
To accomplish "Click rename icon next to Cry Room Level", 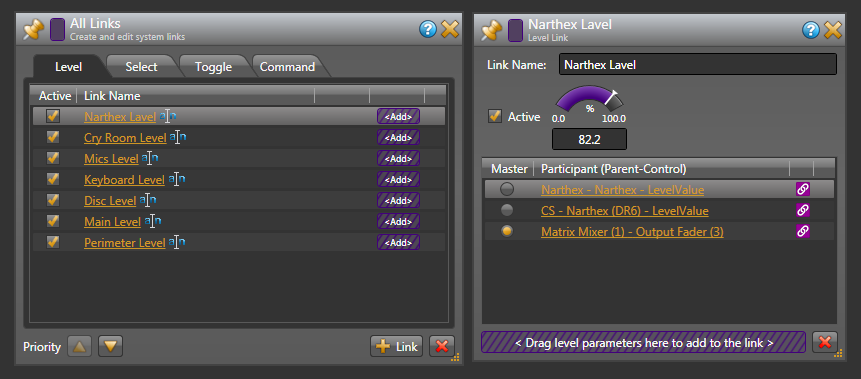I will pyautogui.click(x=177, y=137).
